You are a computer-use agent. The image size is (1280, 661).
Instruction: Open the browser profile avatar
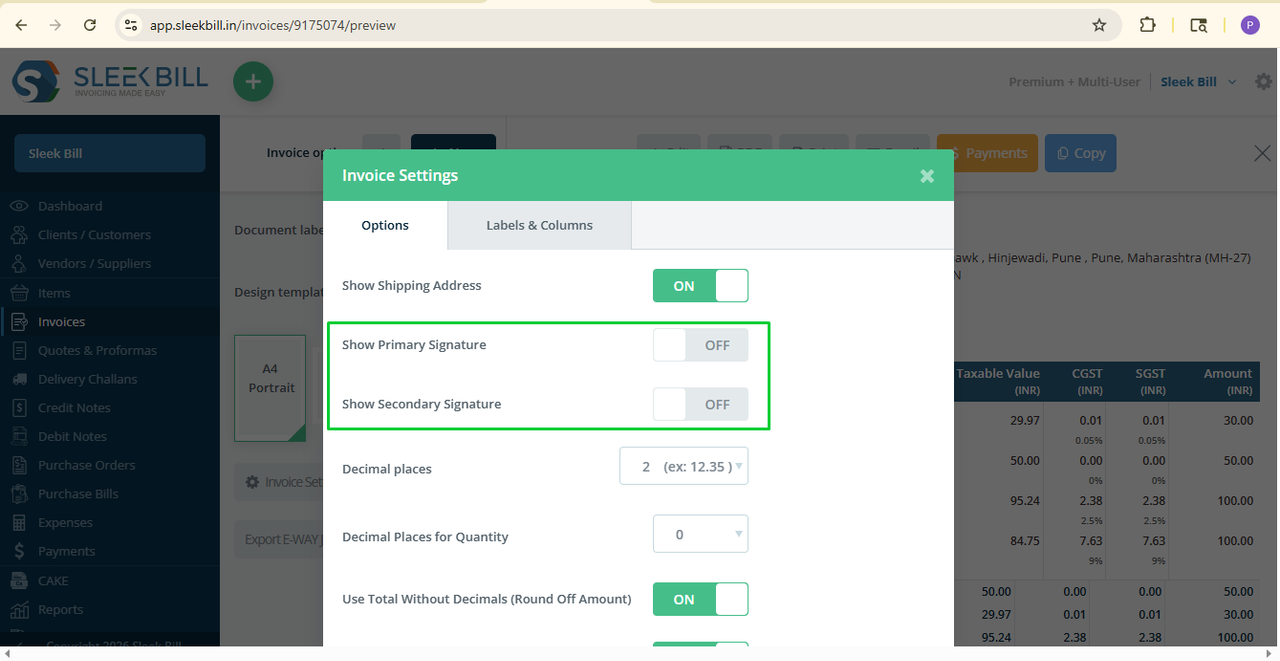pos(1250,25)
